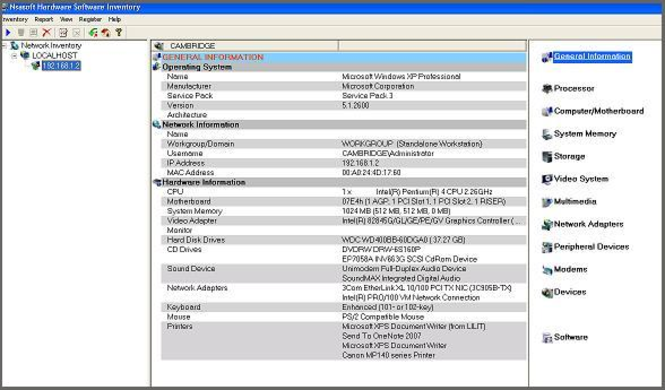Screen dimensions: 665x390
Task: View the Video System section
Action: [x=581, y=179]
